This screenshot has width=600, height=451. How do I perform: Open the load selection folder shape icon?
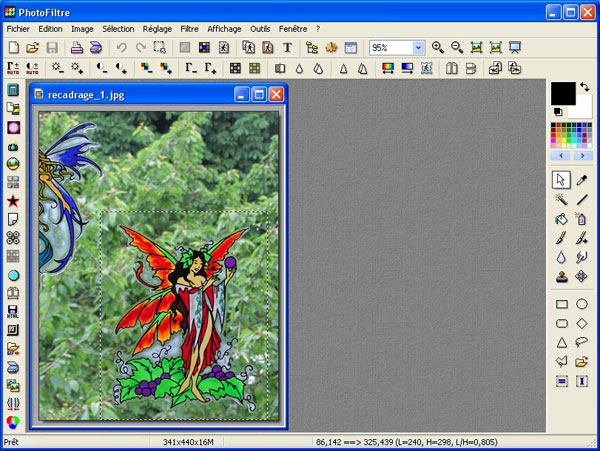point(582,361)
